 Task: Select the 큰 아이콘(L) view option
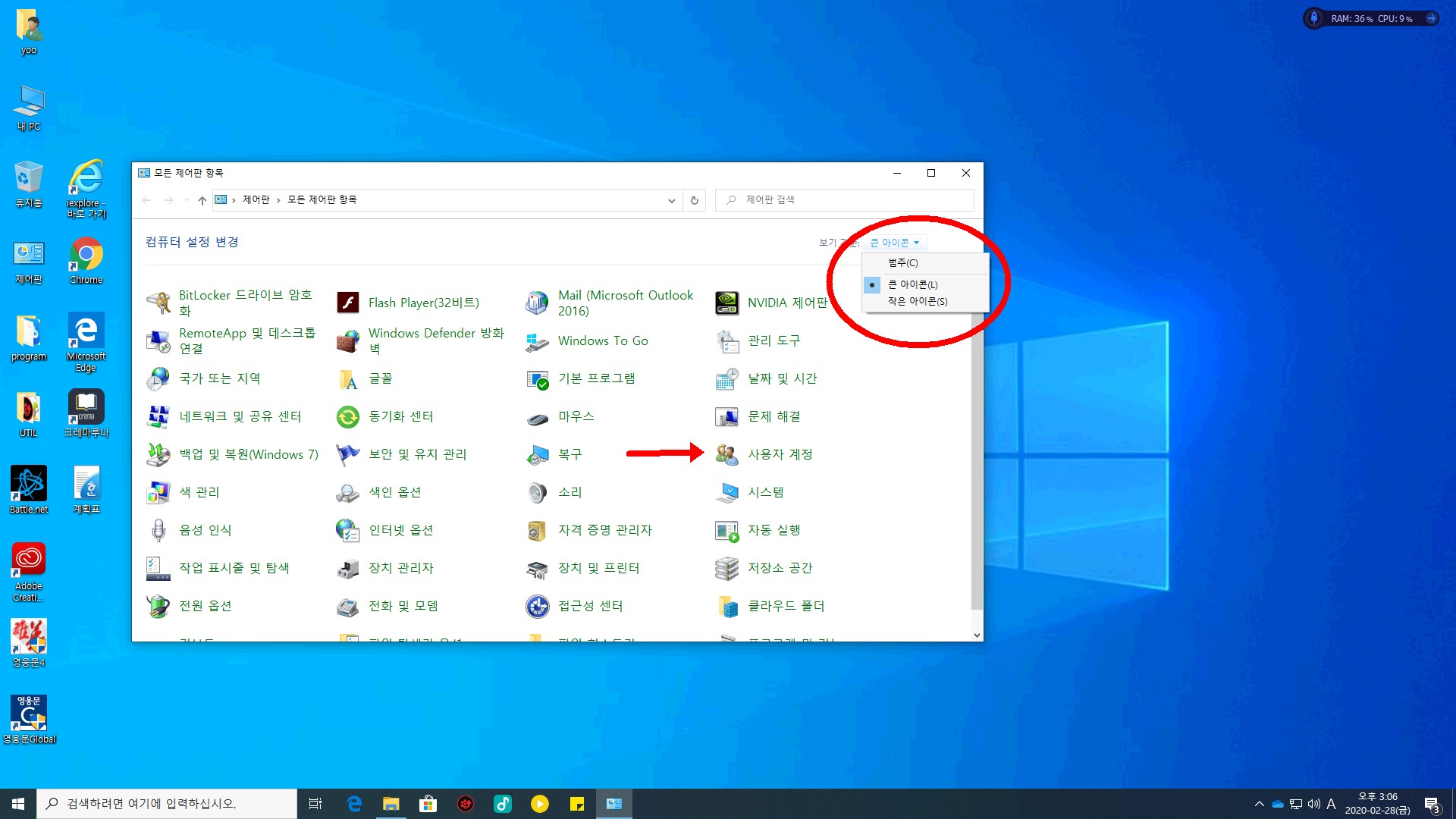click(912, 284)
